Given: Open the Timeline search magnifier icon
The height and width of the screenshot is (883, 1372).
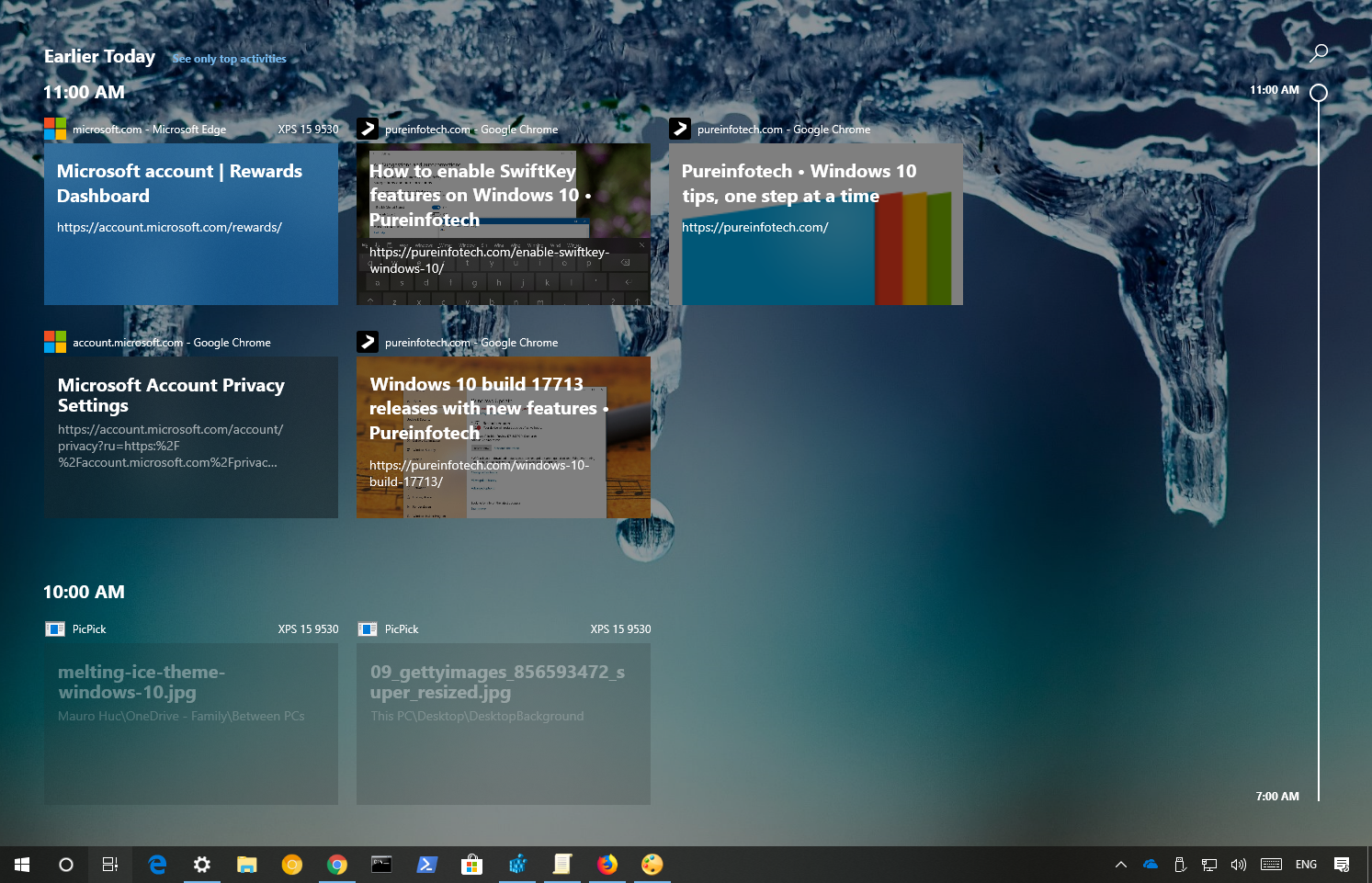Looking at the screenshot, I should click(1319, 53).
